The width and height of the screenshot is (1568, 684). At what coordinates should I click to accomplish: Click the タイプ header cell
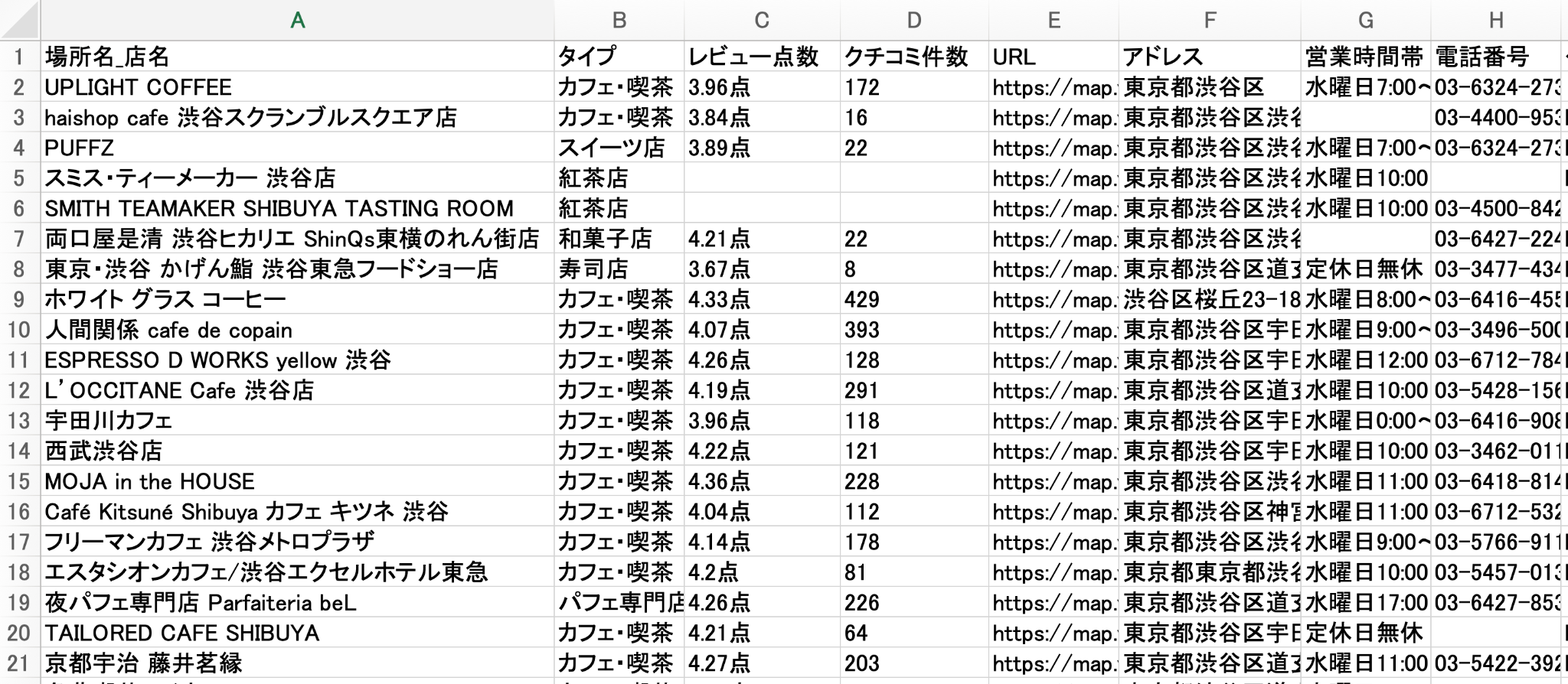[x=619, y=57]
